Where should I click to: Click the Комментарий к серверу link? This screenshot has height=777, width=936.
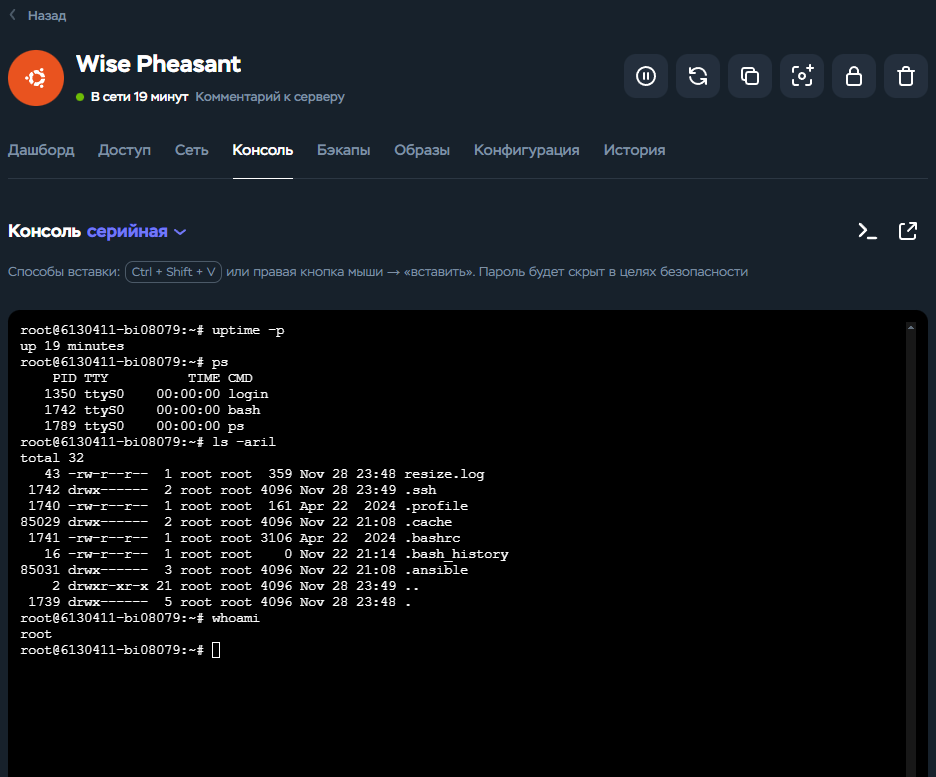coord(270,97)
